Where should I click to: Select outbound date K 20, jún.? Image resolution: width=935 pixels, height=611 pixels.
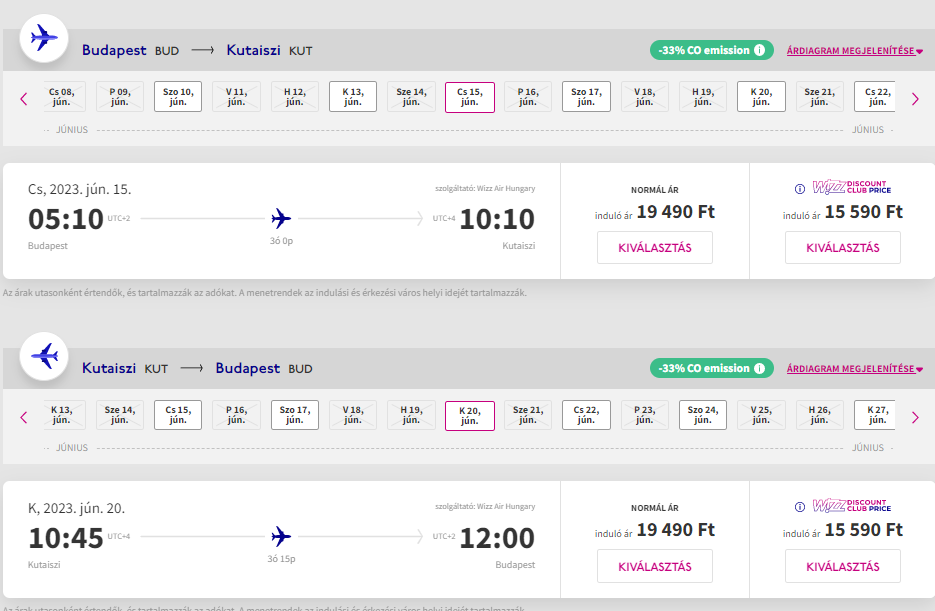click(761, 97)
